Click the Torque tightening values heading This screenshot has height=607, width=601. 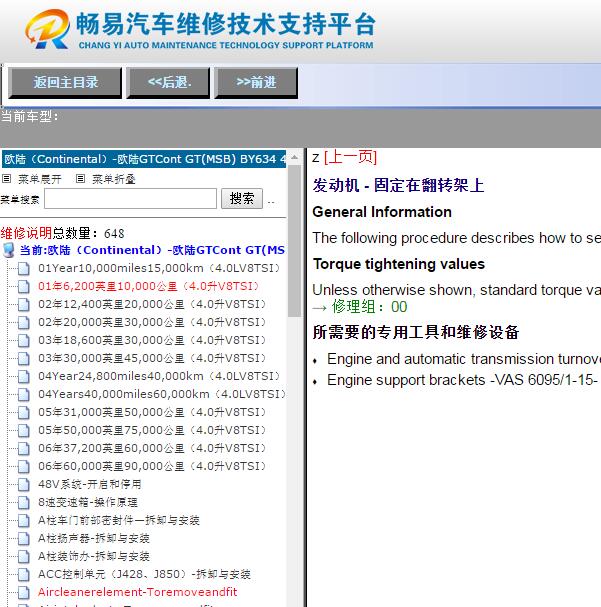399,264
